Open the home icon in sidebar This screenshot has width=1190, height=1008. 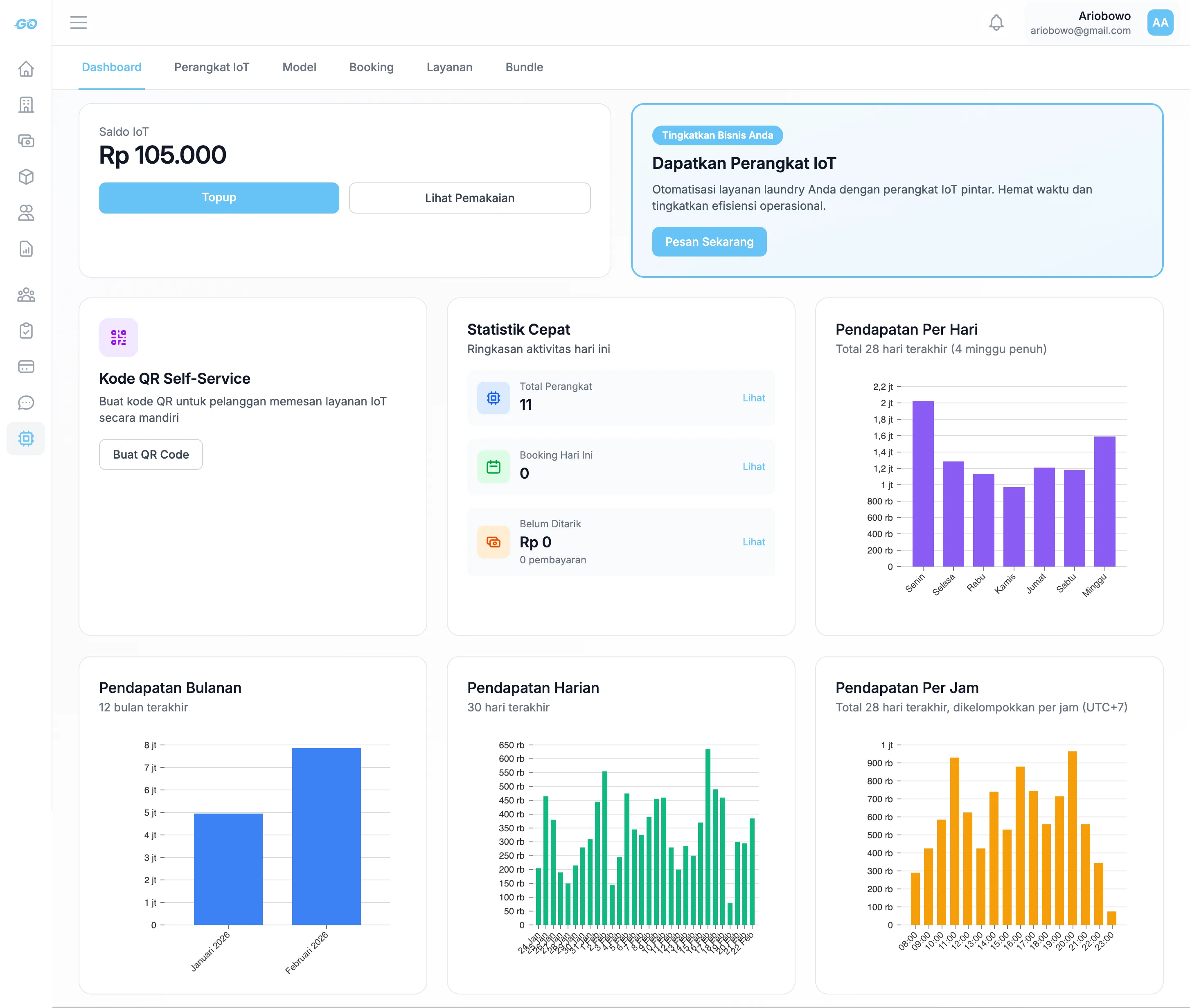26,69
